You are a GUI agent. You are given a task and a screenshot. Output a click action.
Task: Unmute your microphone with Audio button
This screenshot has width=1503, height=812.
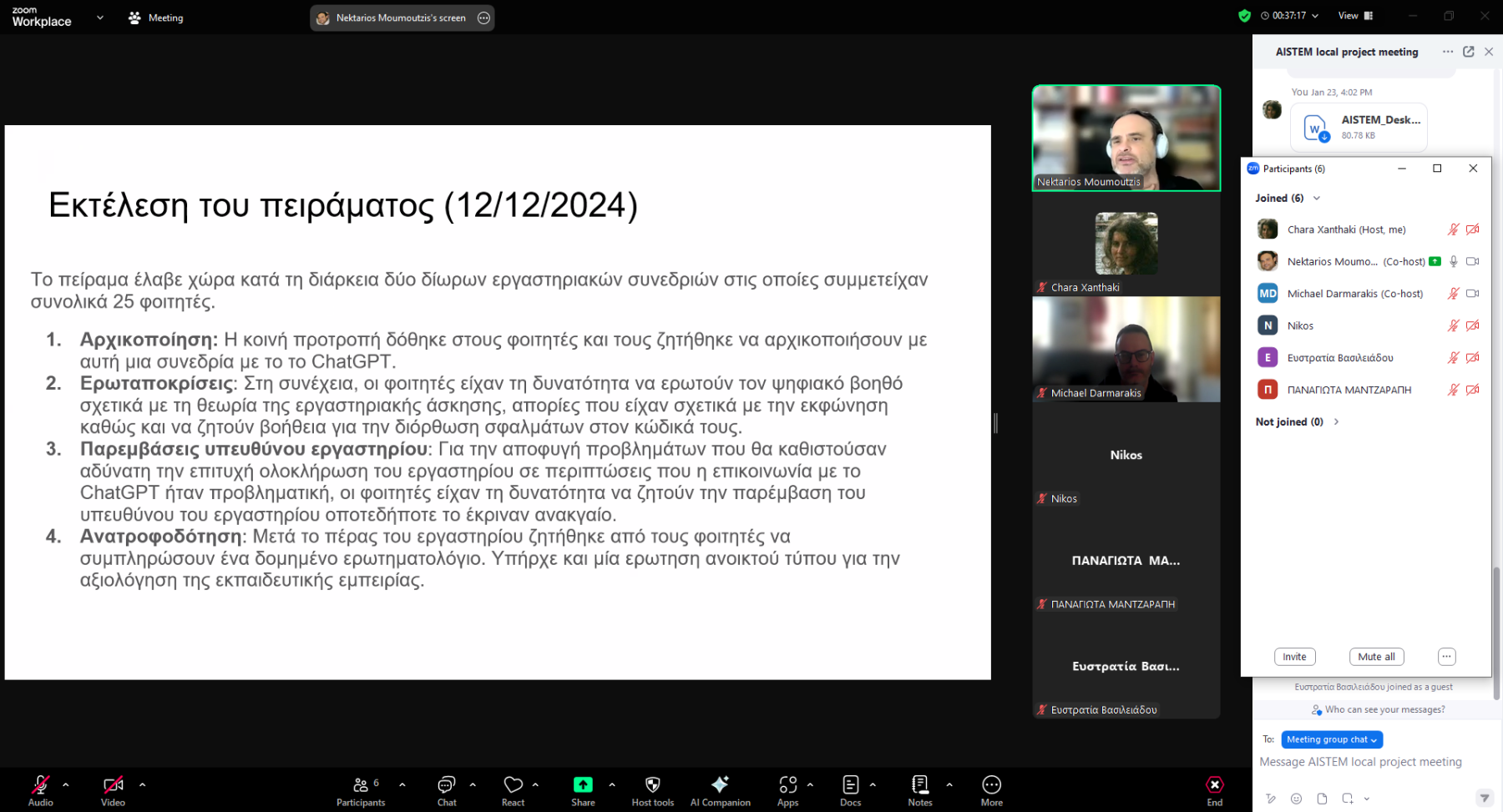coord(40,789)
